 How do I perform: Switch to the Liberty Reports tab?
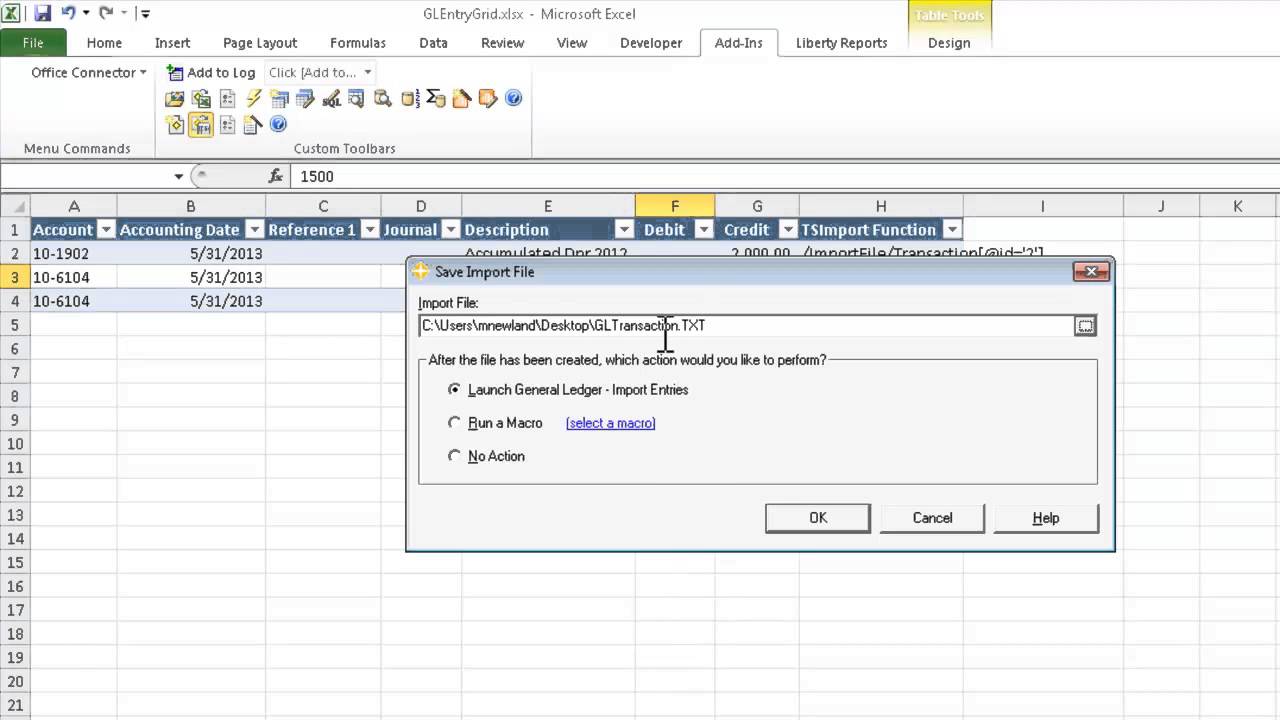[841, 43]
